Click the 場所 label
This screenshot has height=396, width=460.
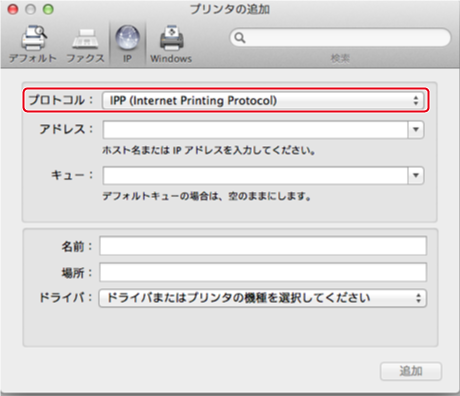77,273
